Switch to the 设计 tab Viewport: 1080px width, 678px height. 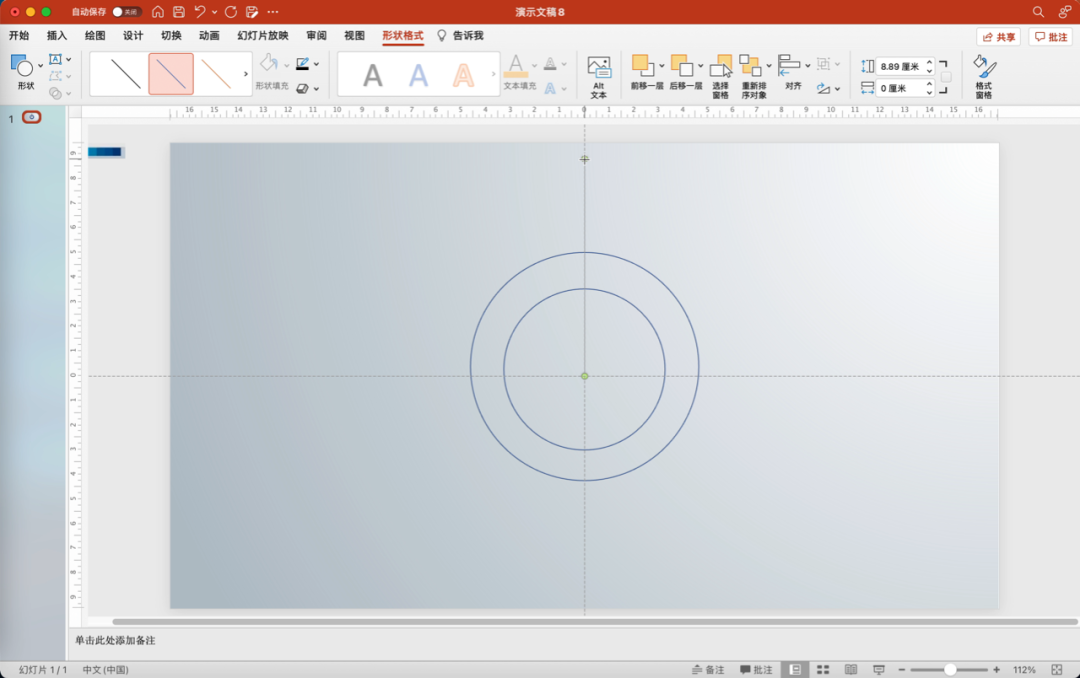pos(133,36)
